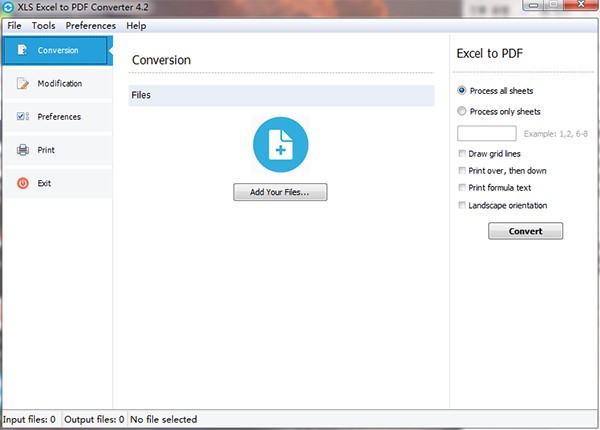Click the red Exit power icon
This screenshot has height=430, width=600.
(23, 183)
